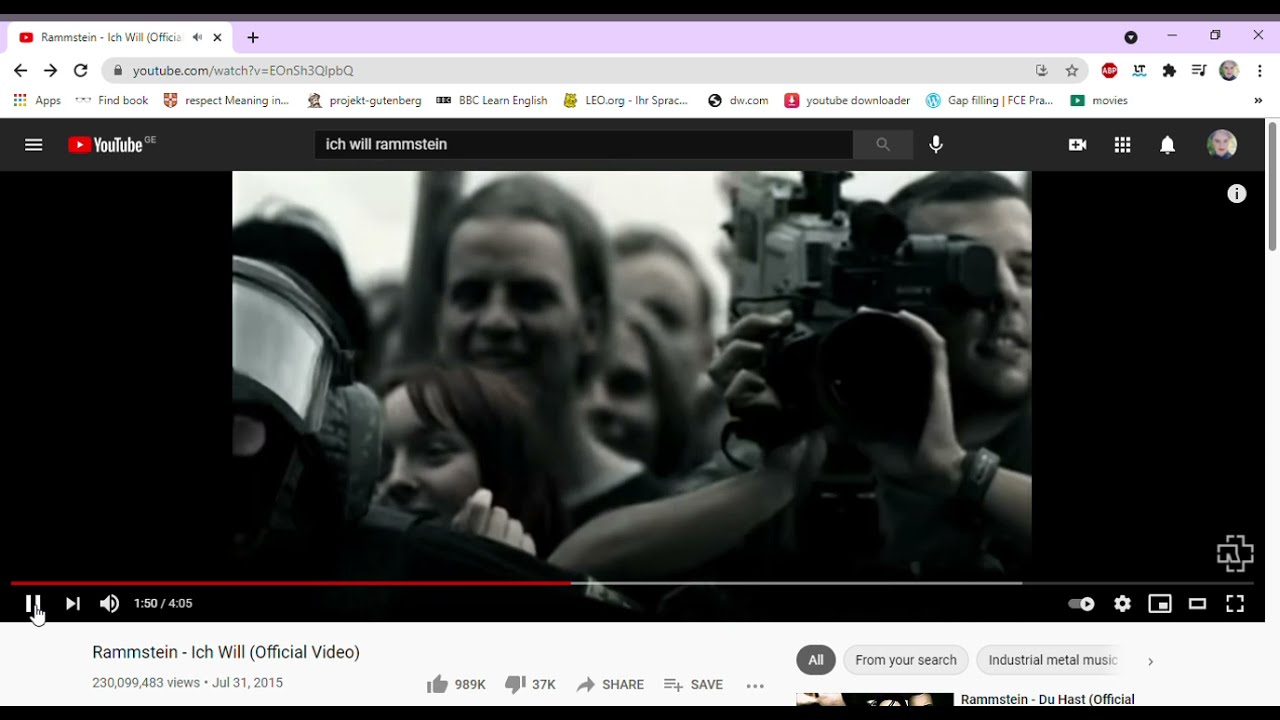Open youtube downloader bookmark
The width and height of the screenshot is (1280, 720).
(847, 100)
